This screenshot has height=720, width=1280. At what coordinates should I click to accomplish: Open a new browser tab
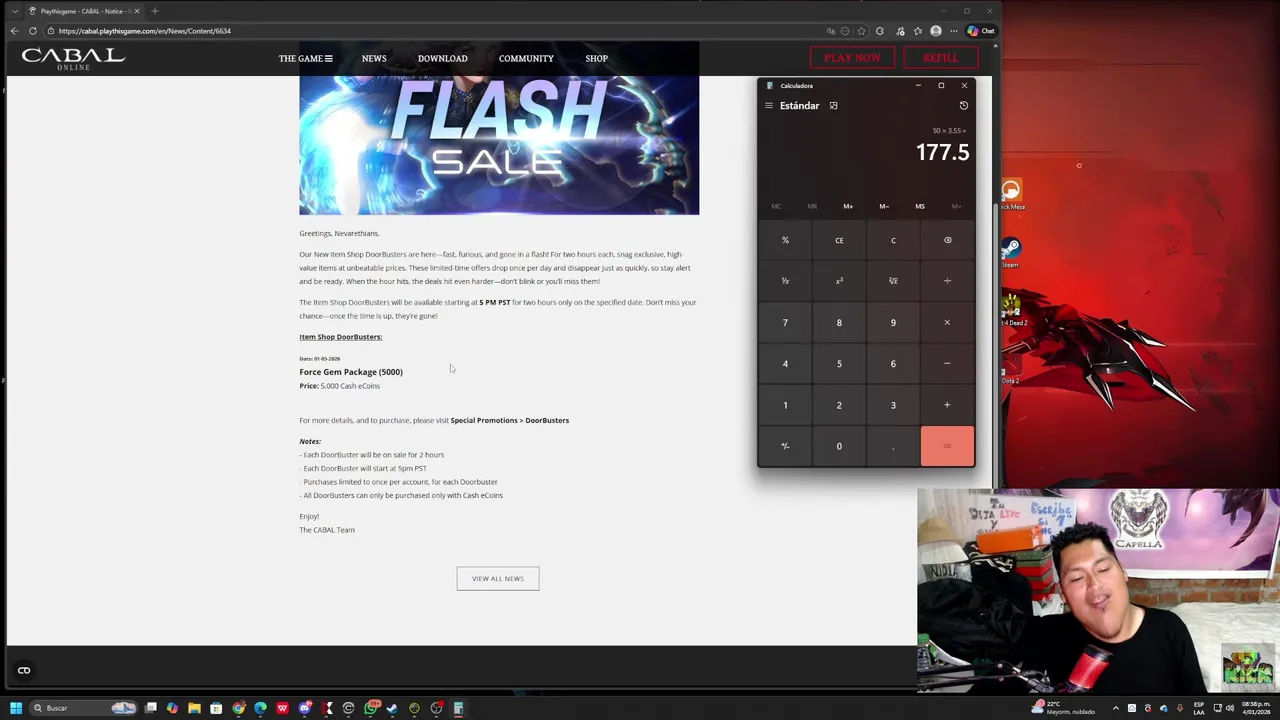pyautogui.click(x=155, y=11)
